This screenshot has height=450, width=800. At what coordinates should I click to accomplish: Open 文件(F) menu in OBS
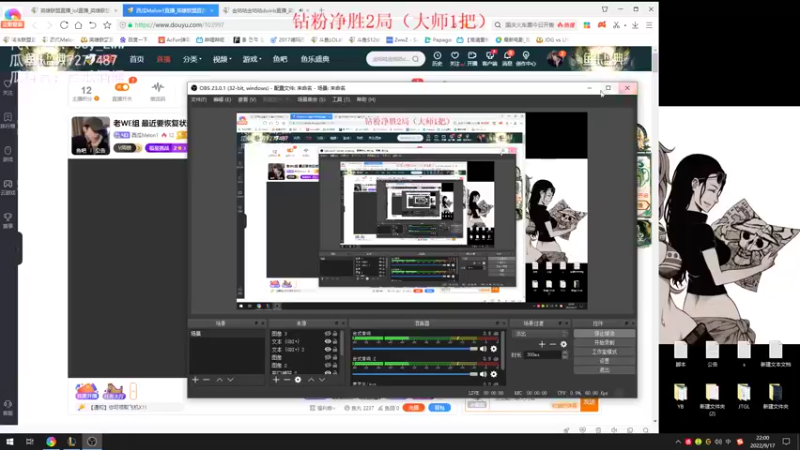(198, 99)
